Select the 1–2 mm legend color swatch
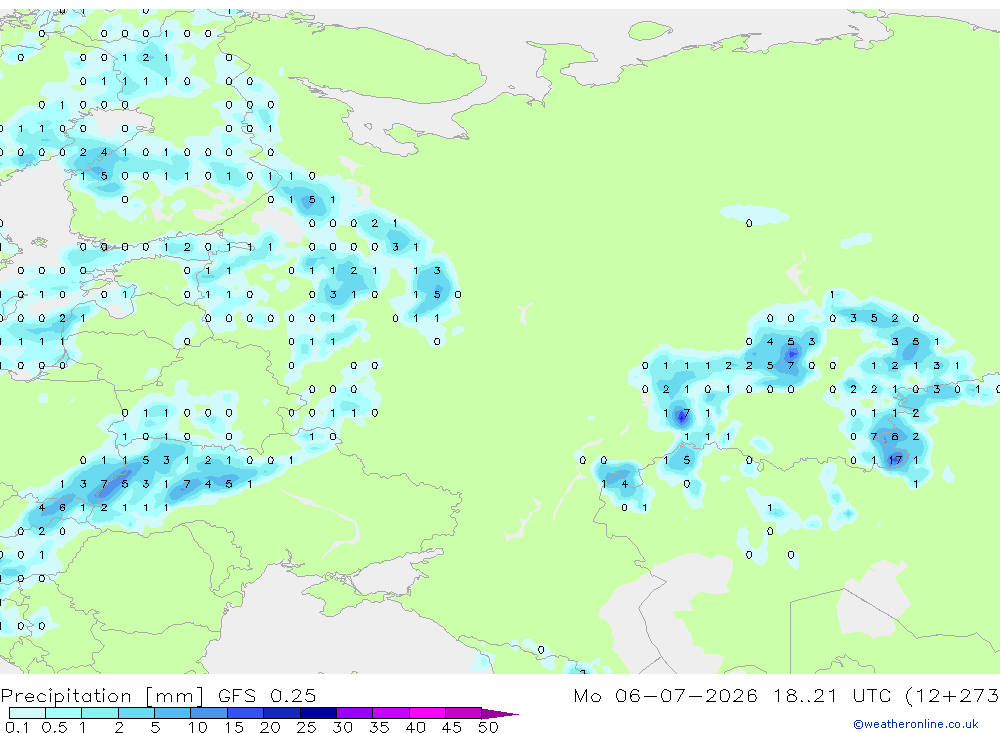Image resolution: width=1000 pixels, height=733 pixels. point(100,713)
